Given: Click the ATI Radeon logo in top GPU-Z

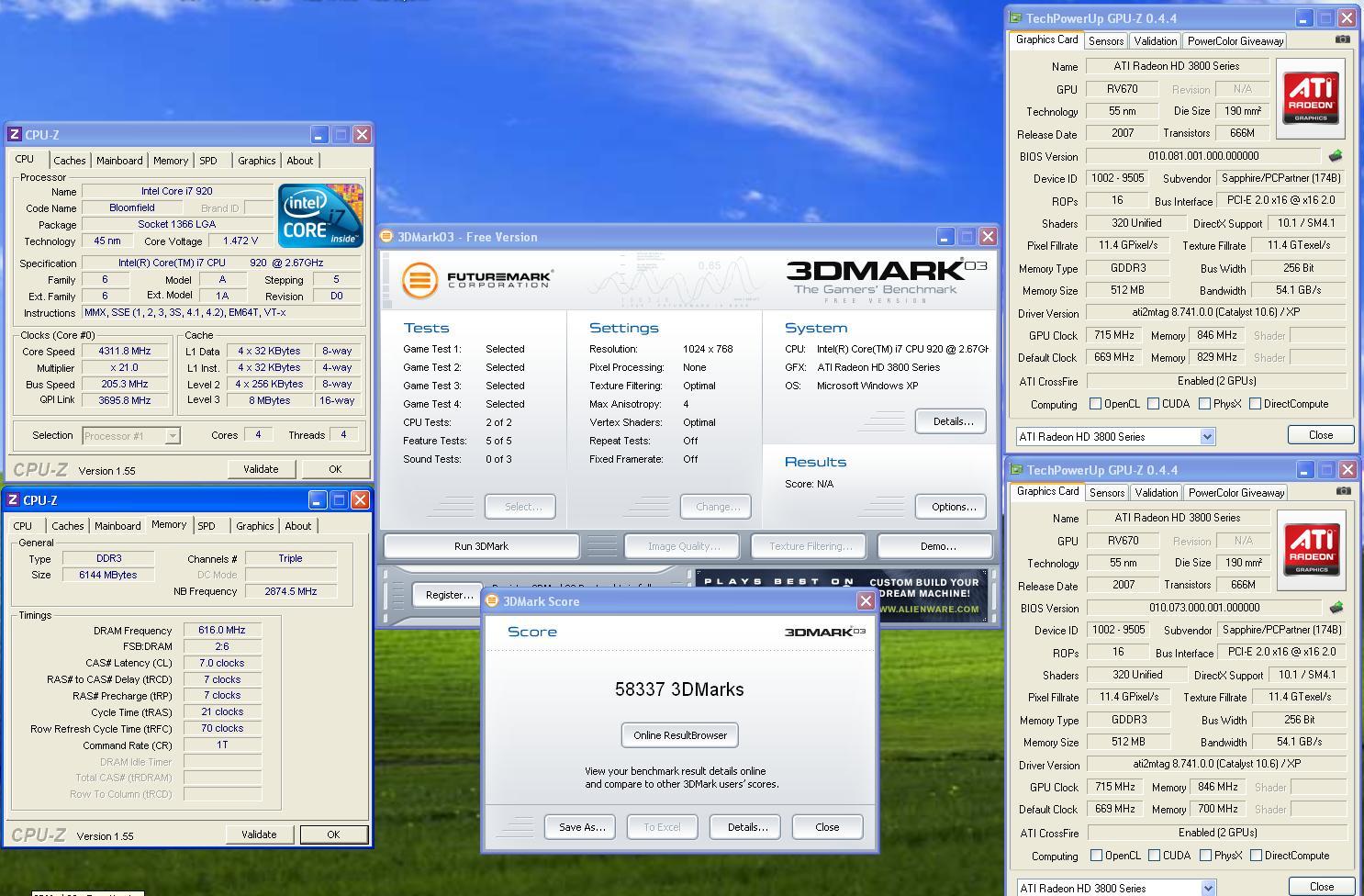Looking at the screenshot, I should [1310, 98].
